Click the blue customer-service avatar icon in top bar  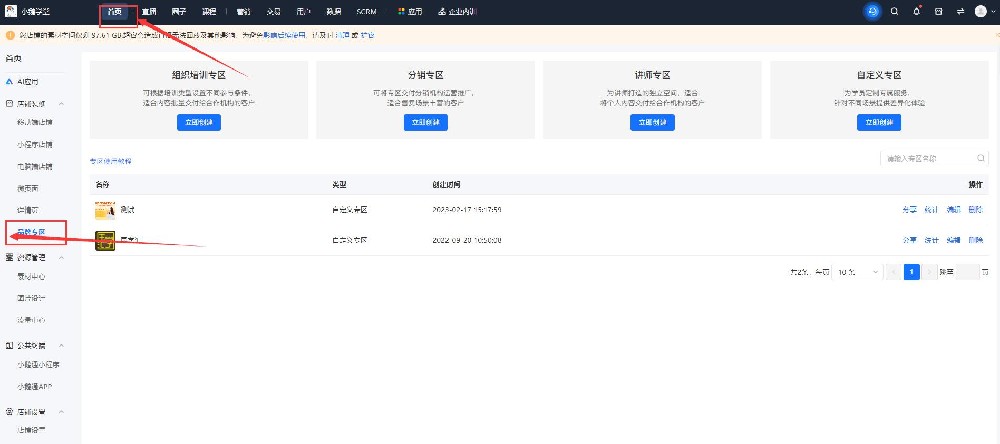[x=872, y=11]
